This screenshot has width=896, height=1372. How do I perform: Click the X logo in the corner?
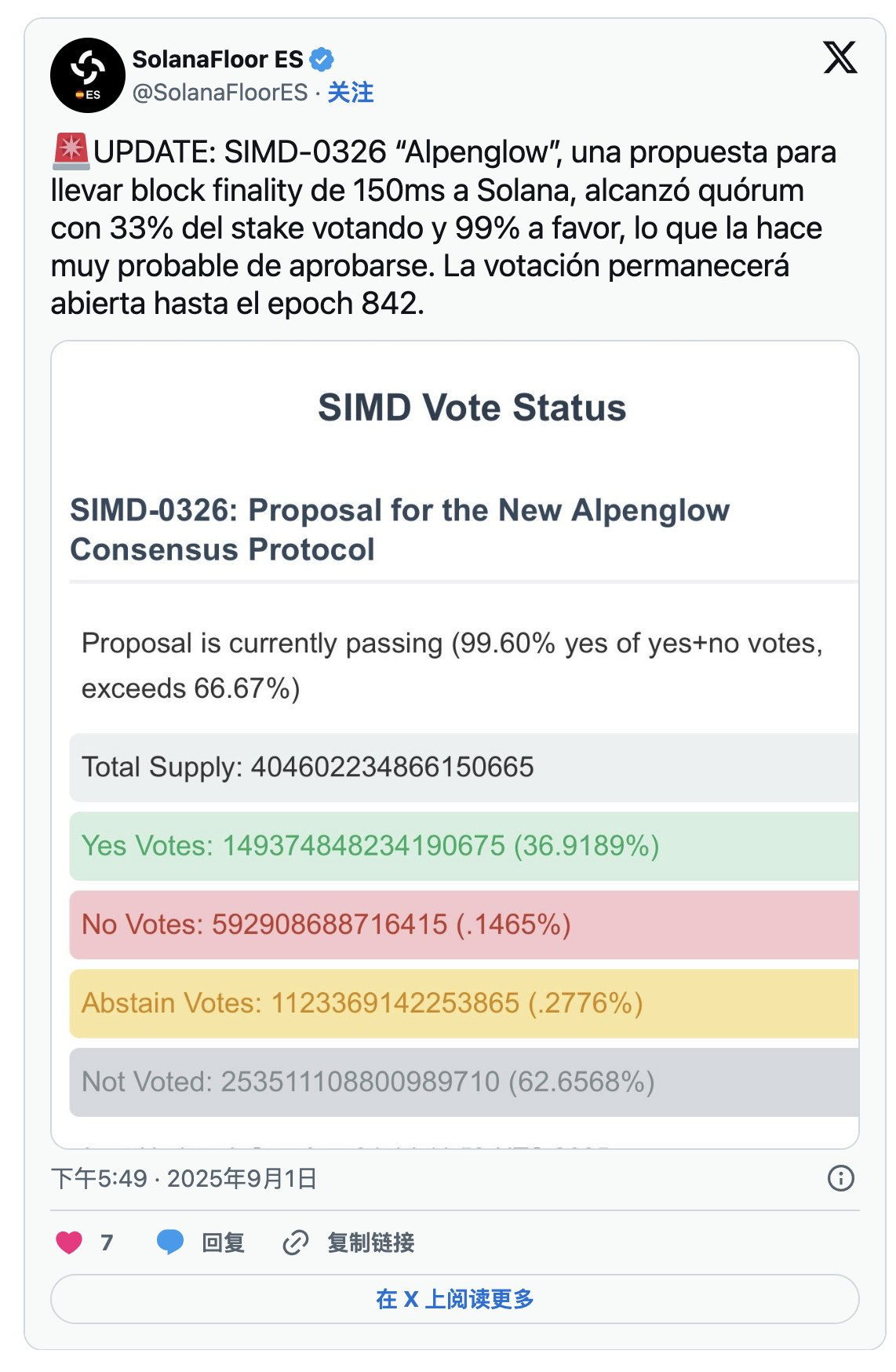click(x=840, y=57)
